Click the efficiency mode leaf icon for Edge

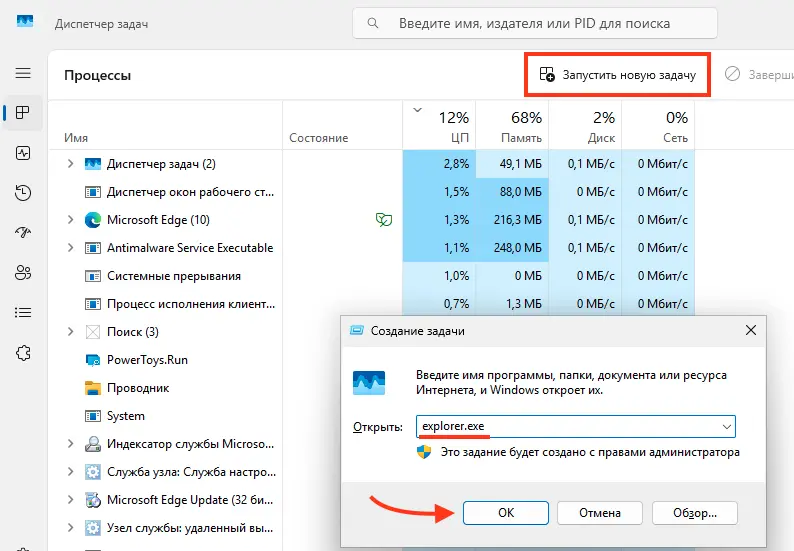point(384,220)
